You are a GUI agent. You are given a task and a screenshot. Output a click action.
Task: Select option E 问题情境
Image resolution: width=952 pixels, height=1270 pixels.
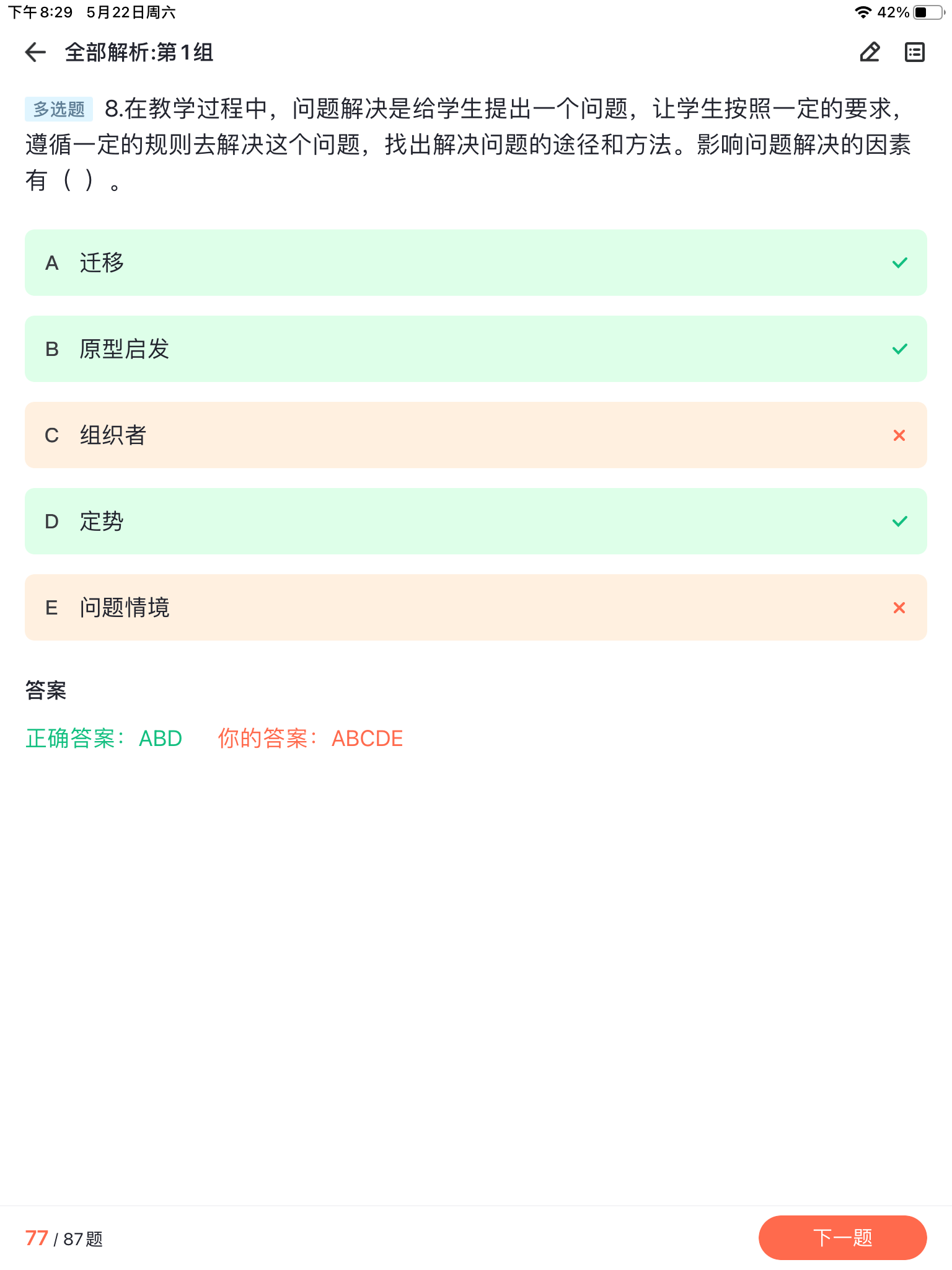[476, 608]
